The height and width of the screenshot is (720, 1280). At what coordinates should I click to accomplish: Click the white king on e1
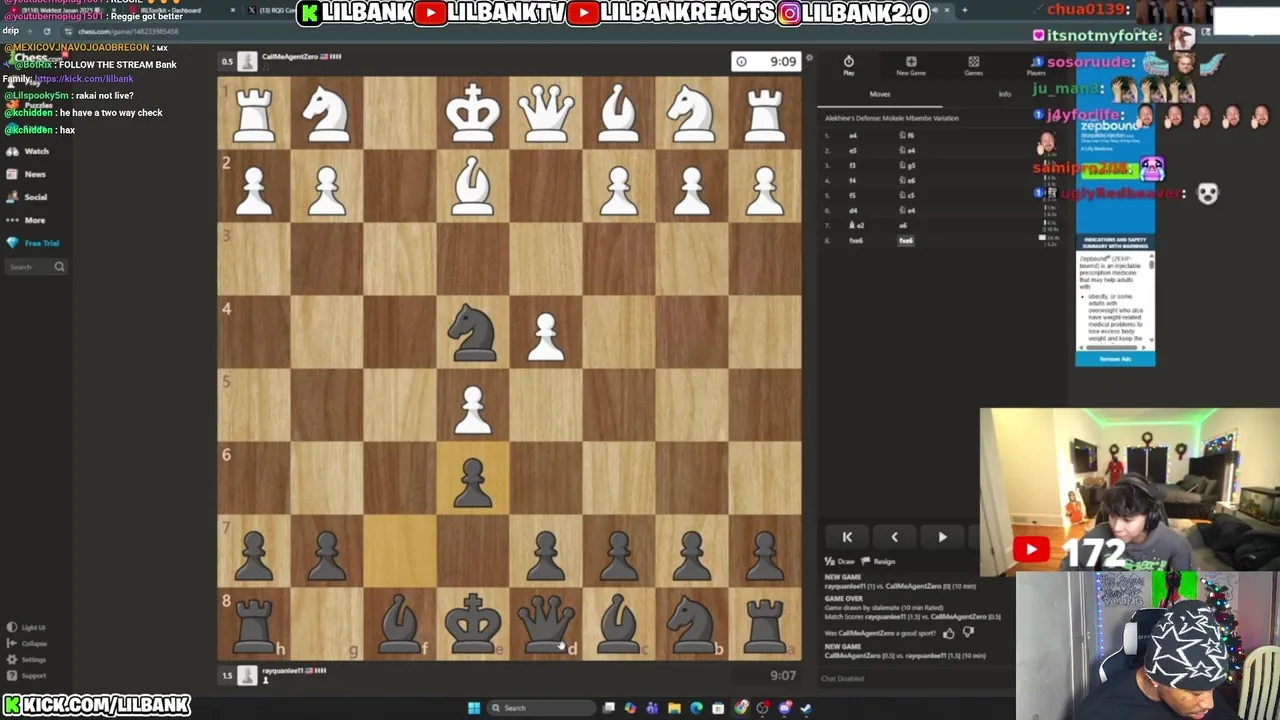pyautogui.click(x=473, y=112)
